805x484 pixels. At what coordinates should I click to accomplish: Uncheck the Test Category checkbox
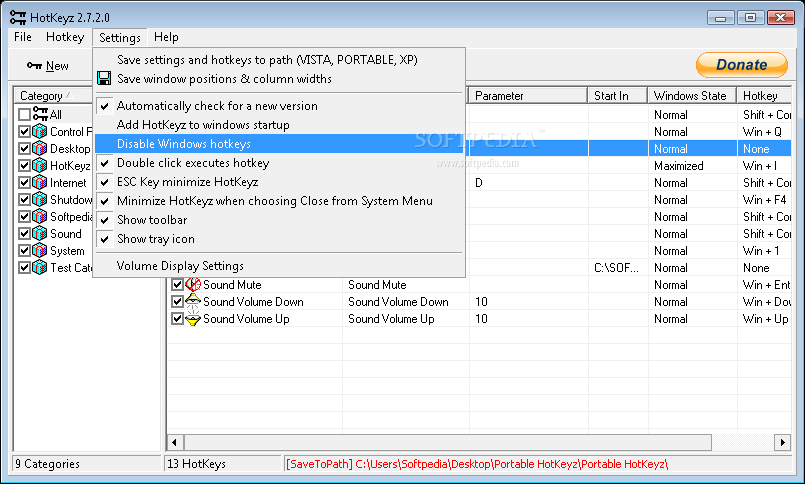pos(24,267)
